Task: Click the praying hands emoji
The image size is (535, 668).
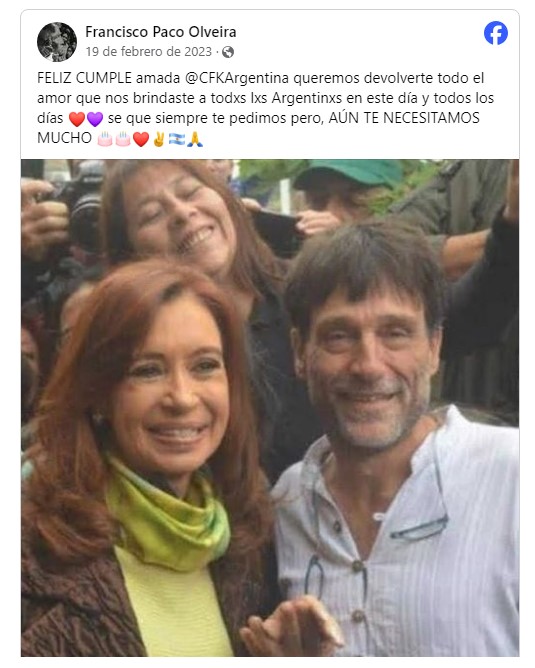Action: pos(195,139)
